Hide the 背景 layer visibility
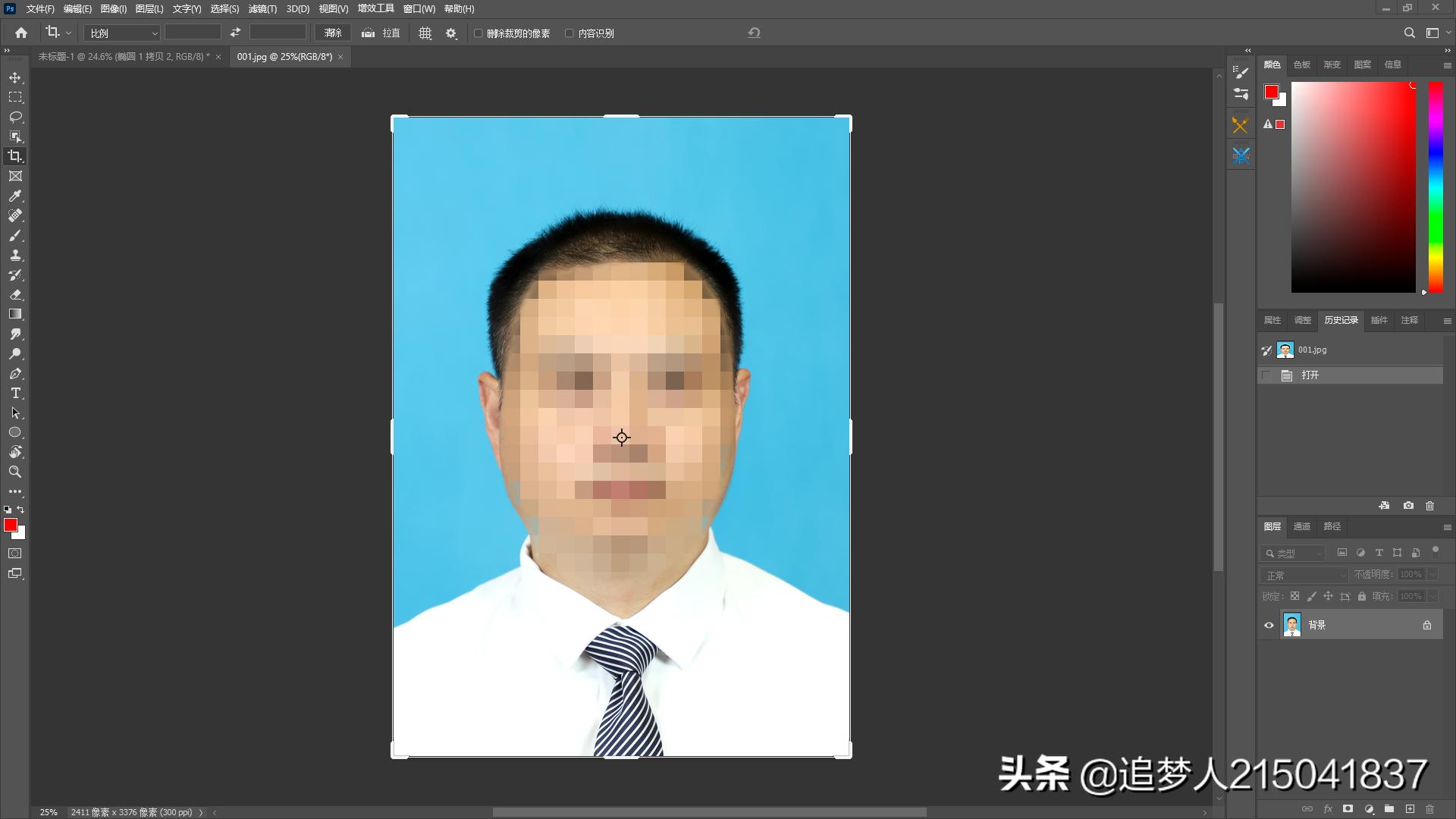Viewport: 1456px width, 819px height. (x=1269, y=624)
